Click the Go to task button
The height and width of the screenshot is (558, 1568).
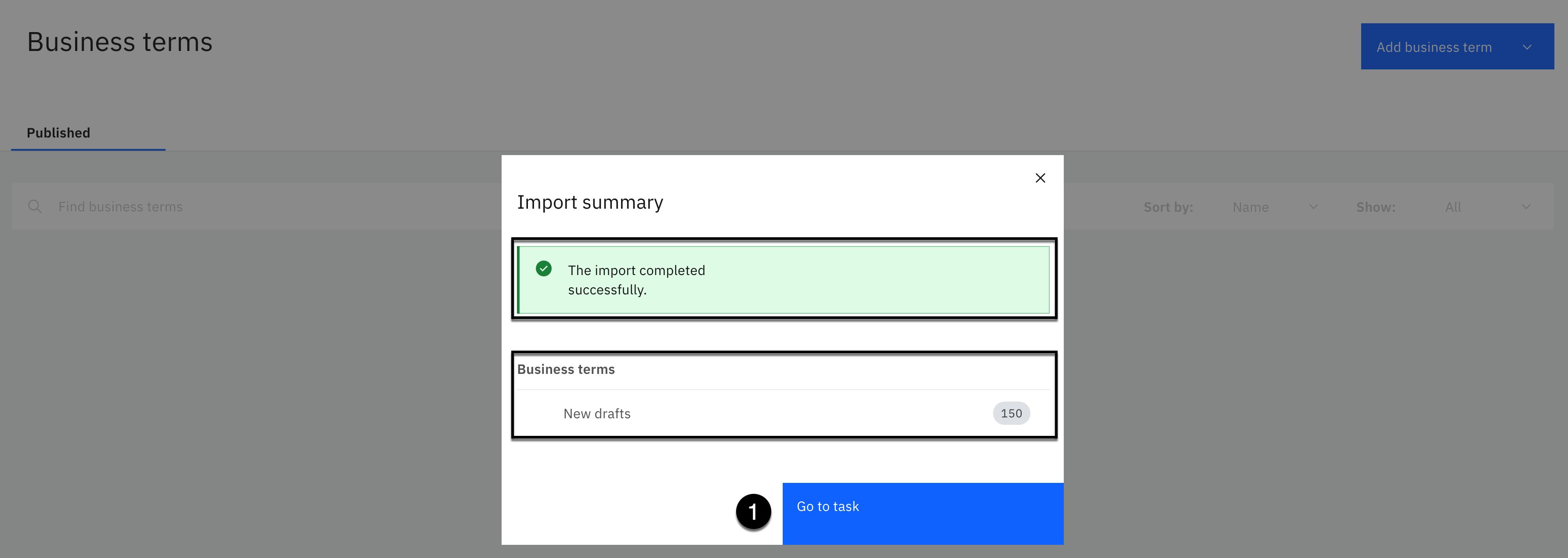tap(922, 513)
